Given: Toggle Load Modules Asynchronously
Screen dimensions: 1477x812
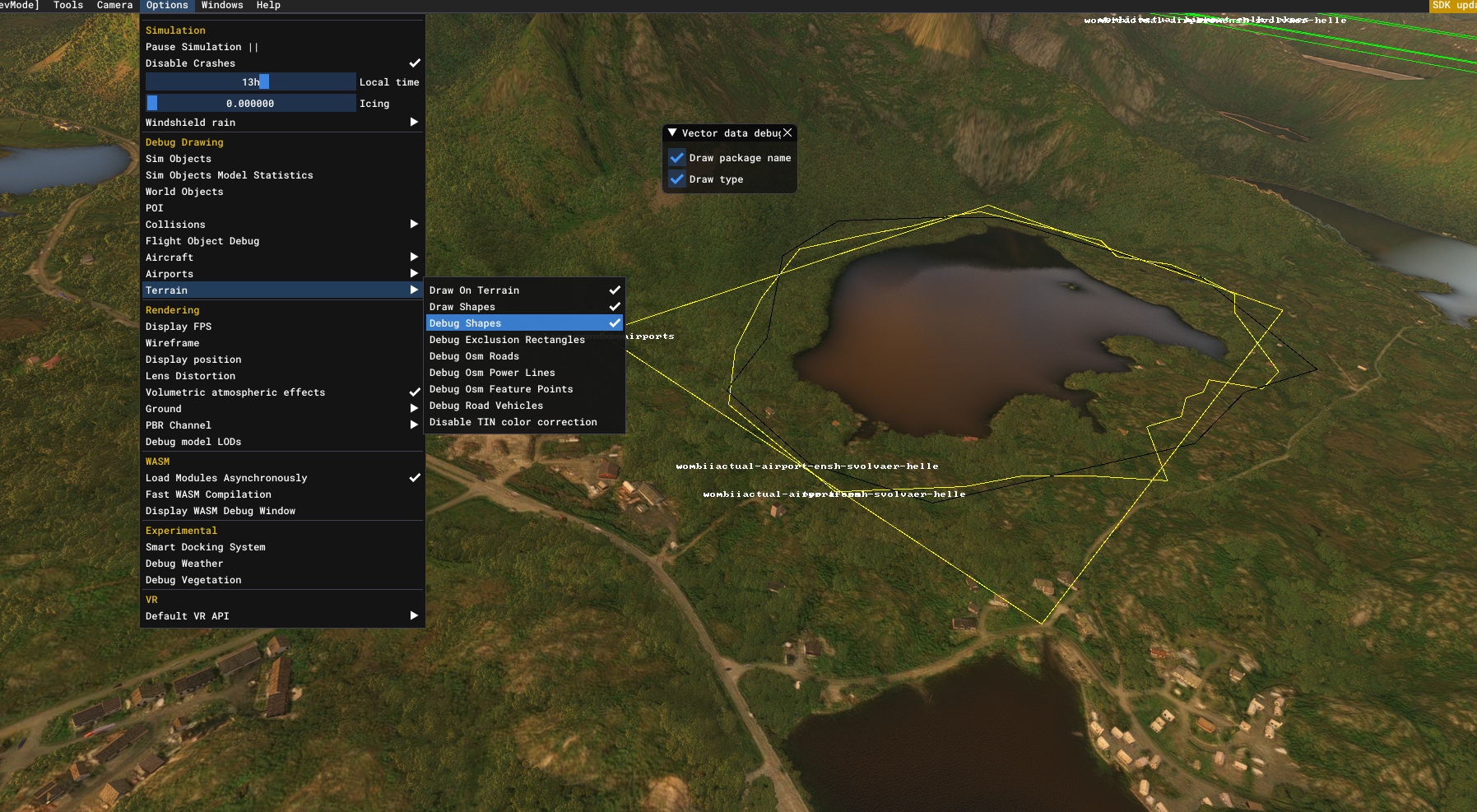Looking at the screenshot, I should [x=283, y=478].
